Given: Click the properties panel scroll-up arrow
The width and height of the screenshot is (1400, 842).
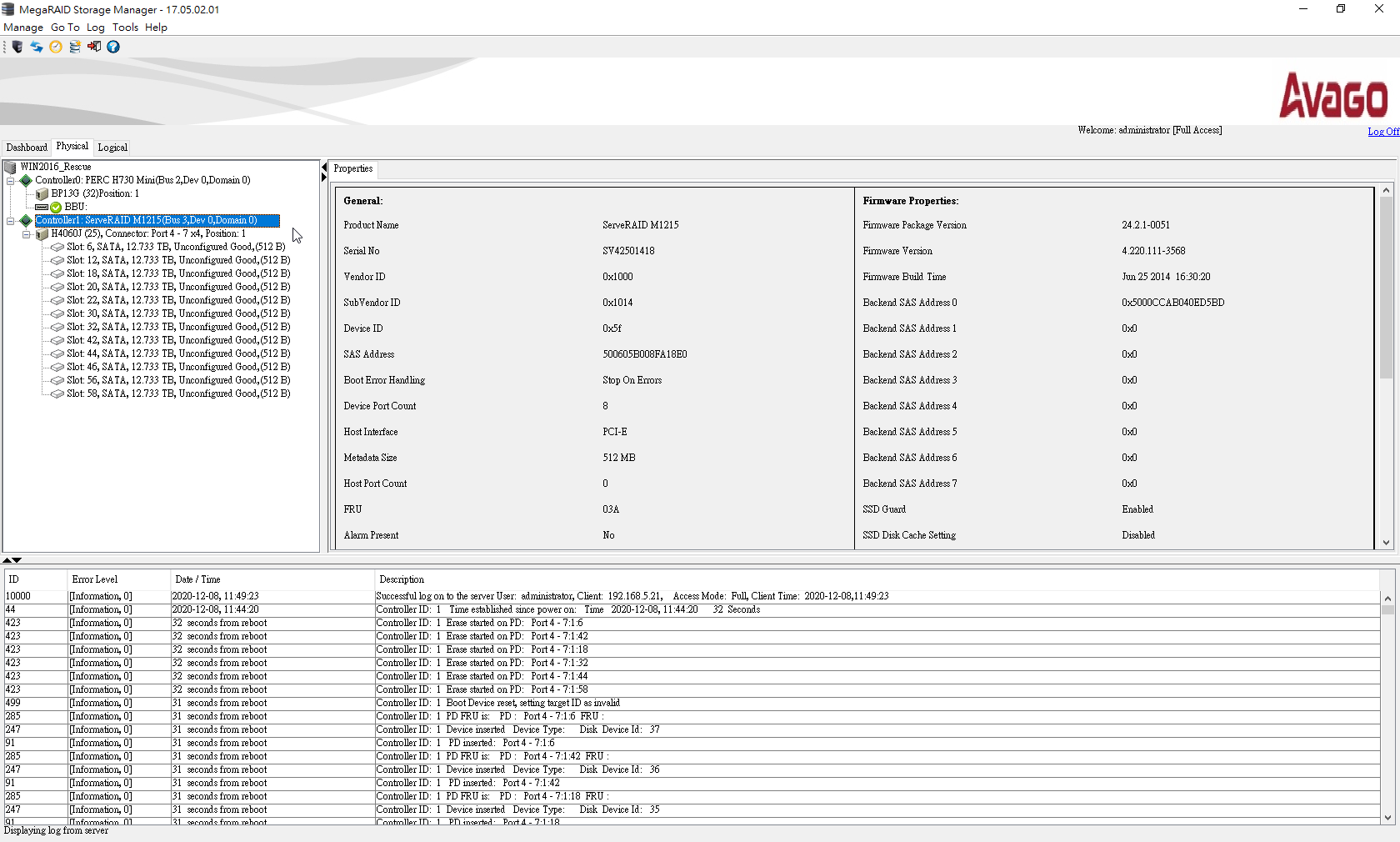Looking at the screenshot, I should (1386, 191).
